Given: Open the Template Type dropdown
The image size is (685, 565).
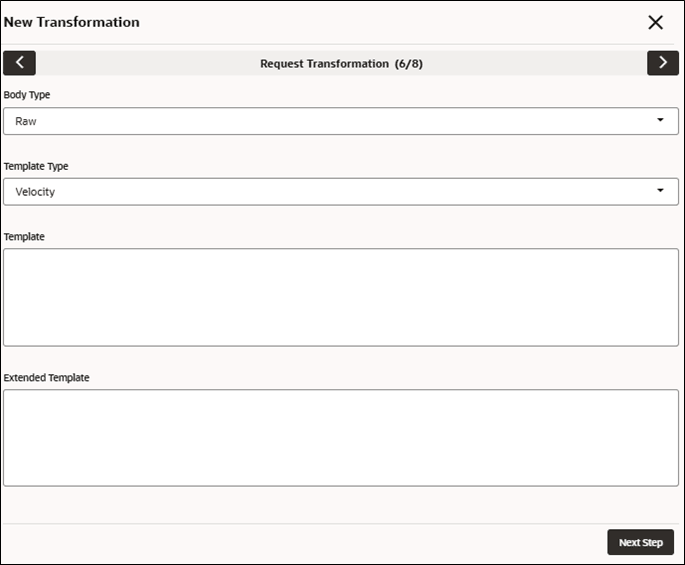Looking at the screenshot, I should tap(341, 191).
